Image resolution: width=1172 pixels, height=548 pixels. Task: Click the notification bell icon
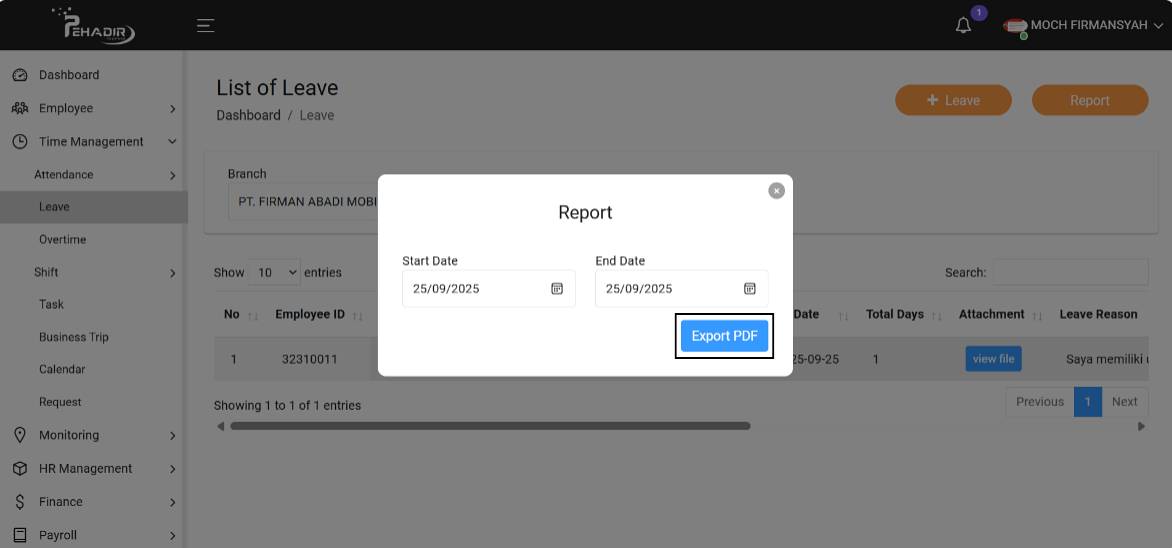tap(963, 26)
